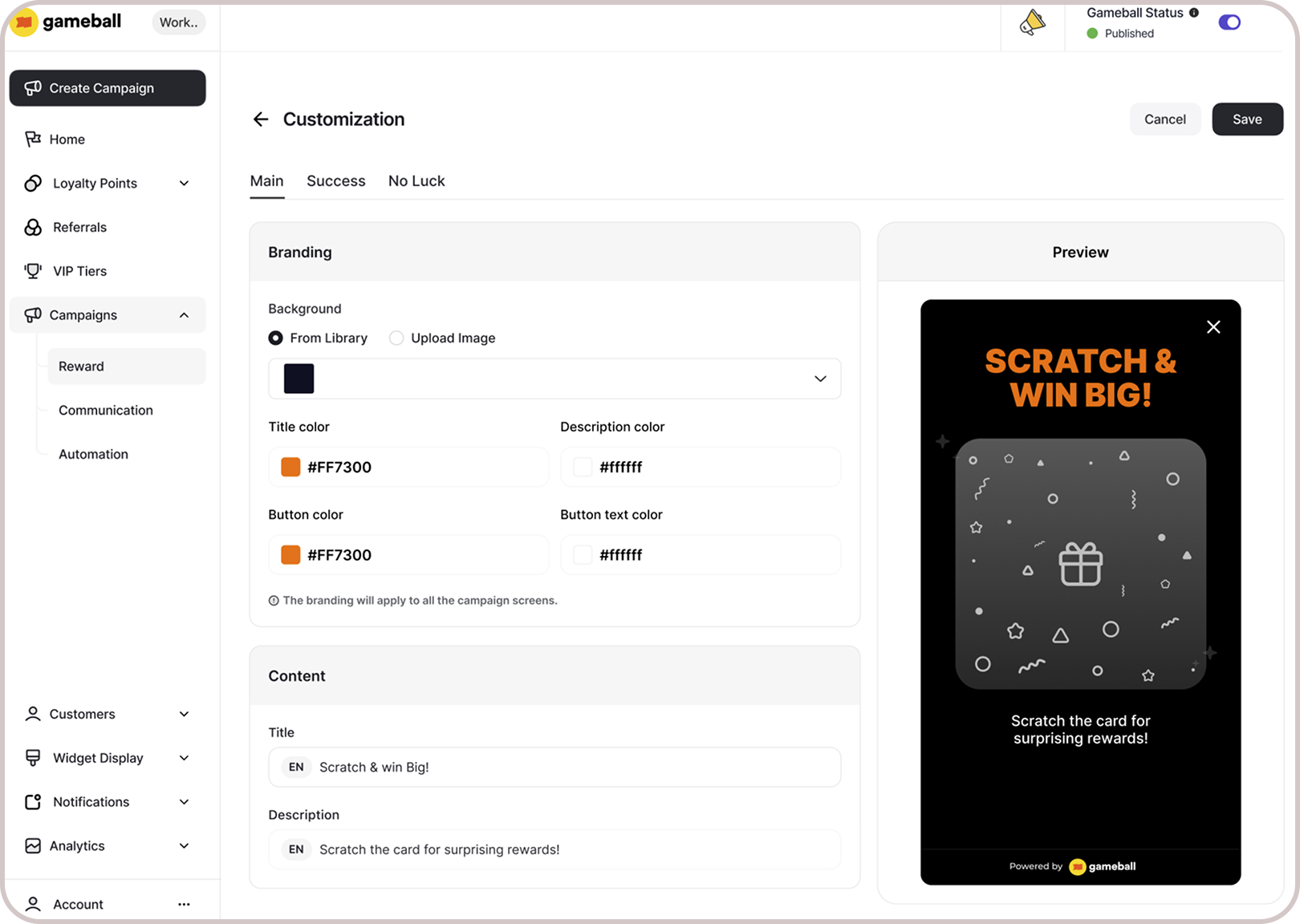Collapse the Campaigns menu chevron
Image resolution: width=1300 pixels, height=924 pixels.
(184, 315)
